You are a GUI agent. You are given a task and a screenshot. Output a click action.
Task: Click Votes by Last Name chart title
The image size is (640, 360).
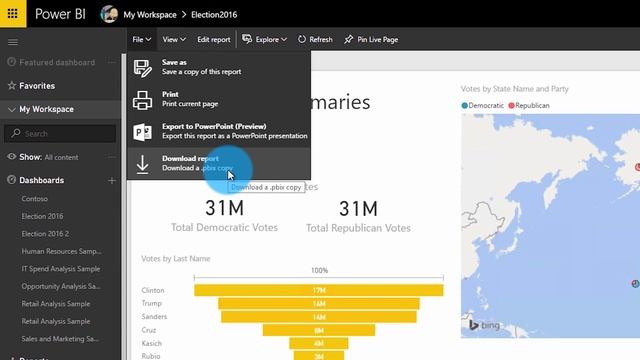(x=176, y=258)
